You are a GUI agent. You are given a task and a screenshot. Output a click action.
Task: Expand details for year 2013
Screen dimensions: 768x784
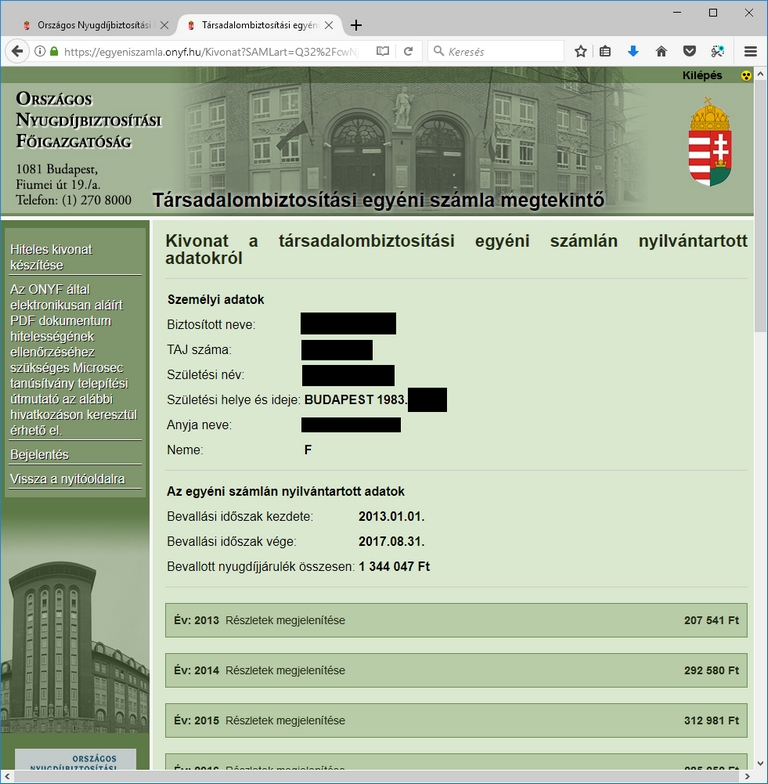coord(285,620)
